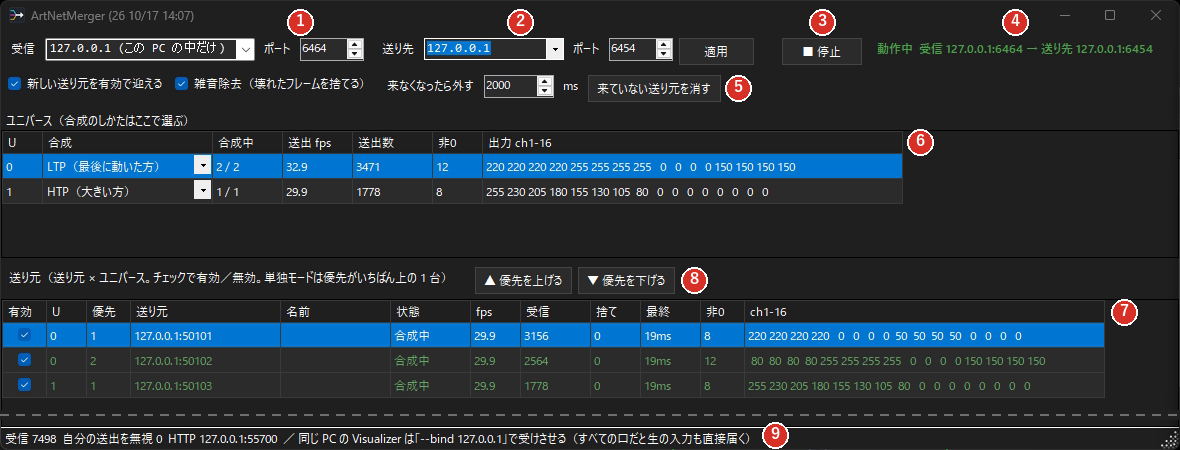Minimize the ArtNetMerger window

[x=1065, y=15]
